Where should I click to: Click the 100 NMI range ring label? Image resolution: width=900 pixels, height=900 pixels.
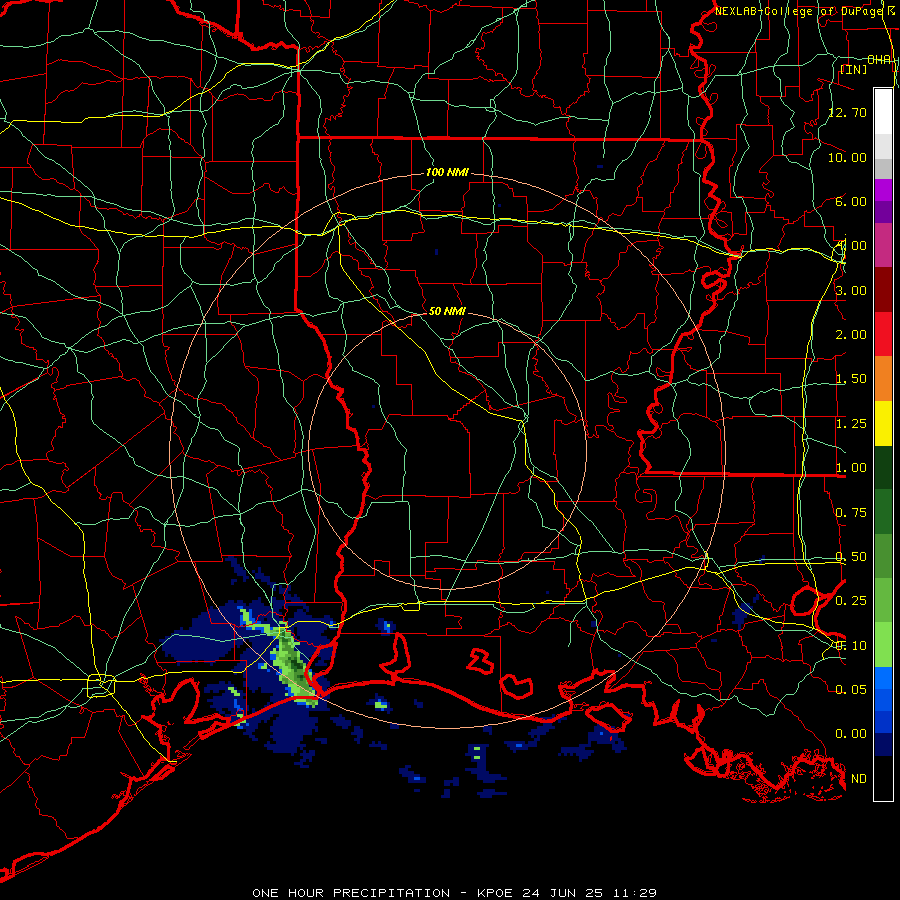447,172
